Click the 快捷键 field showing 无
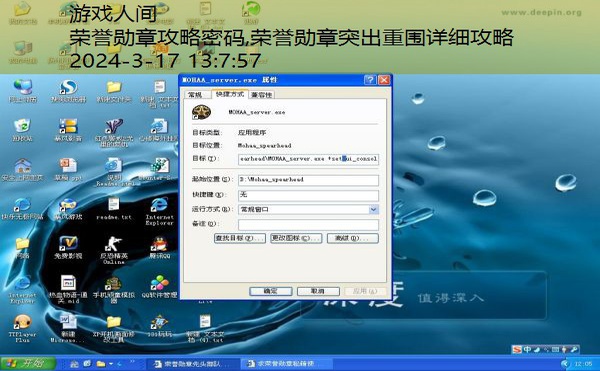The height and width of the screenshot is (371, 600). tap(308, 195)
